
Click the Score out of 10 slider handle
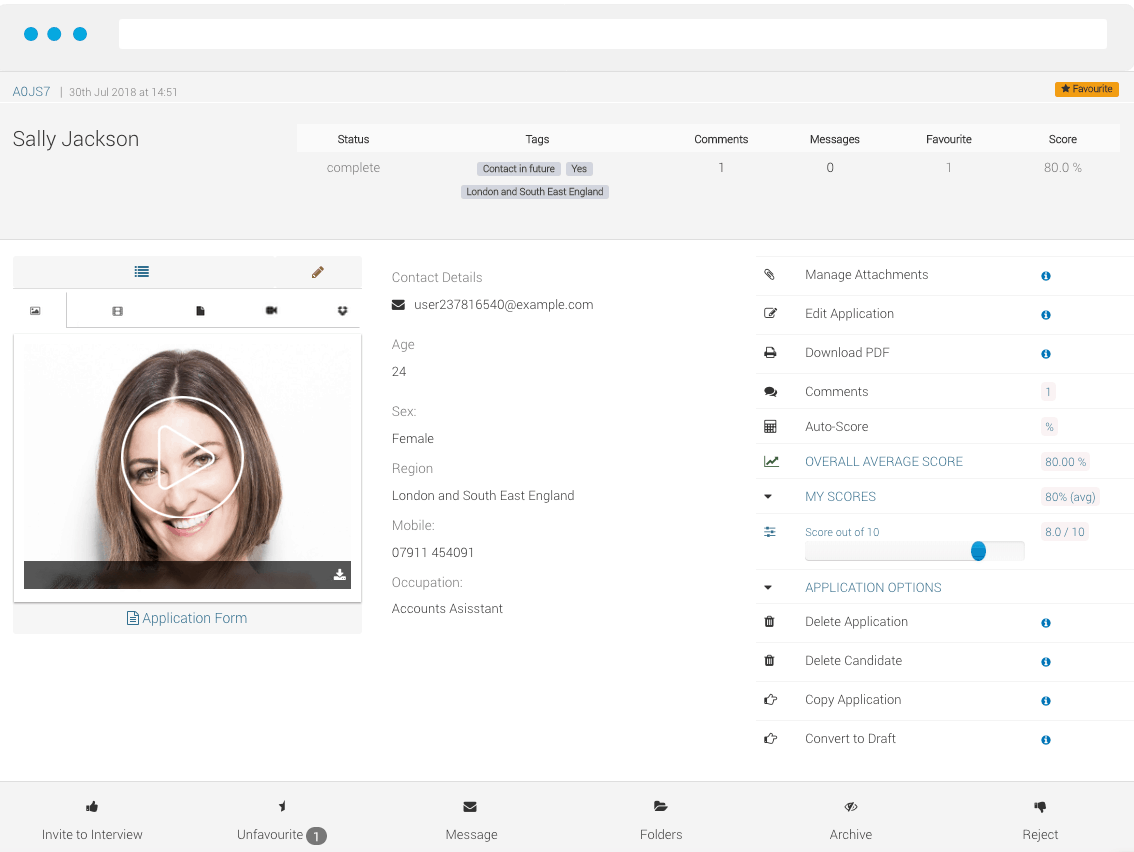point(978,551)
